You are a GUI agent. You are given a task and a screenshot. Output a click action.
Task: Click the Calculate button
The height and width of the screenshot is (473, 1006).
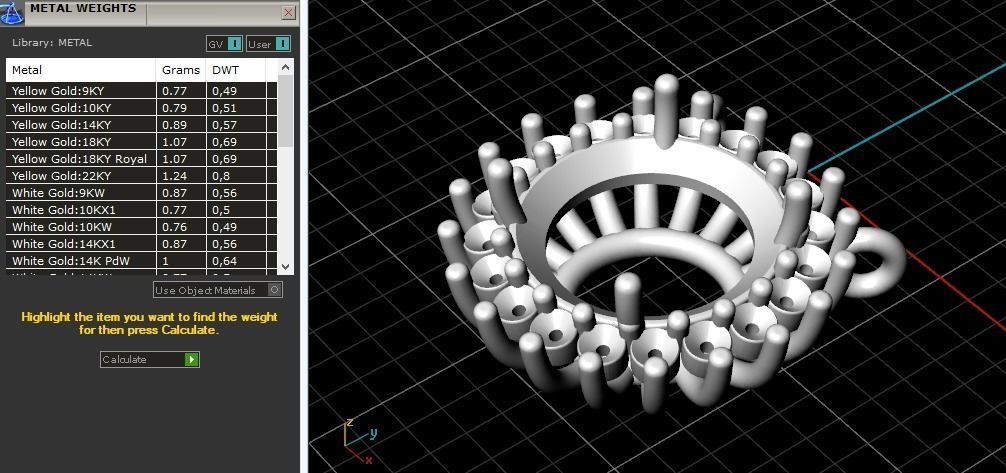149,359
